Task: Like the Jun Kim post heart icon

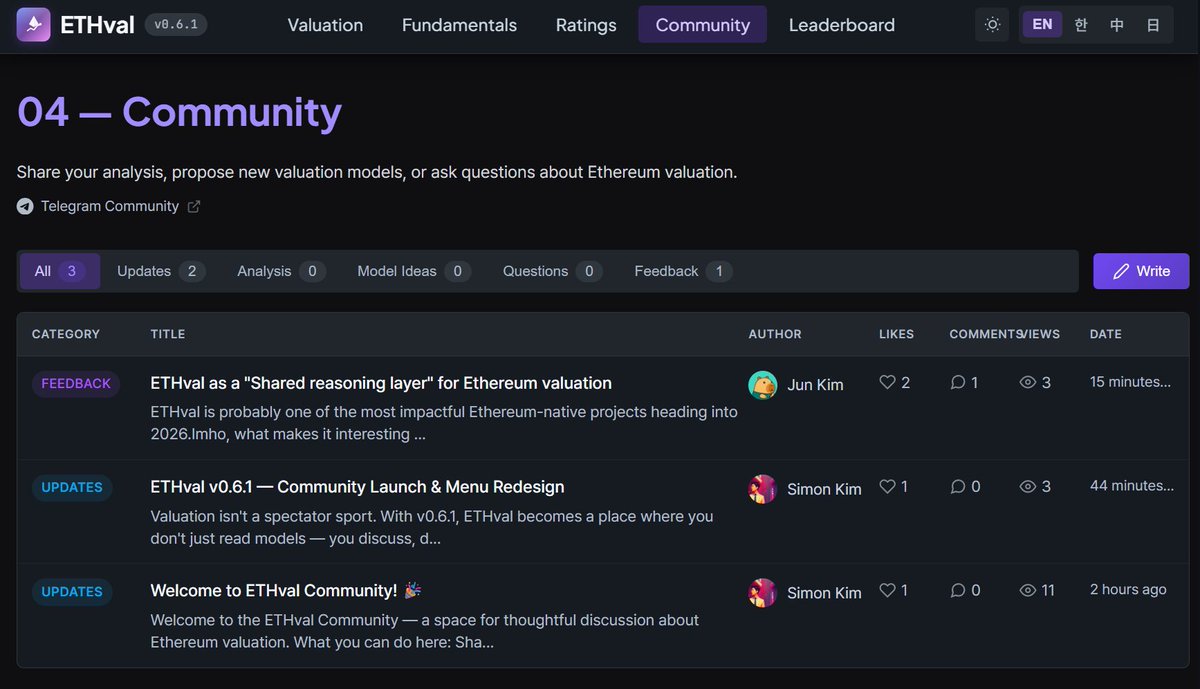Action: (887, 382)
